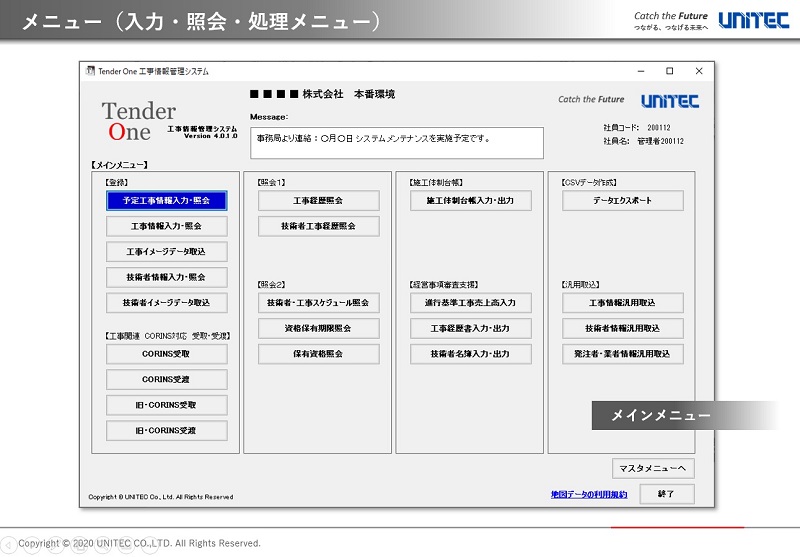Screen dimensions: 800x557
Task: Click the 工事情報入力・照会 button
Action: [x=166, y=226]
